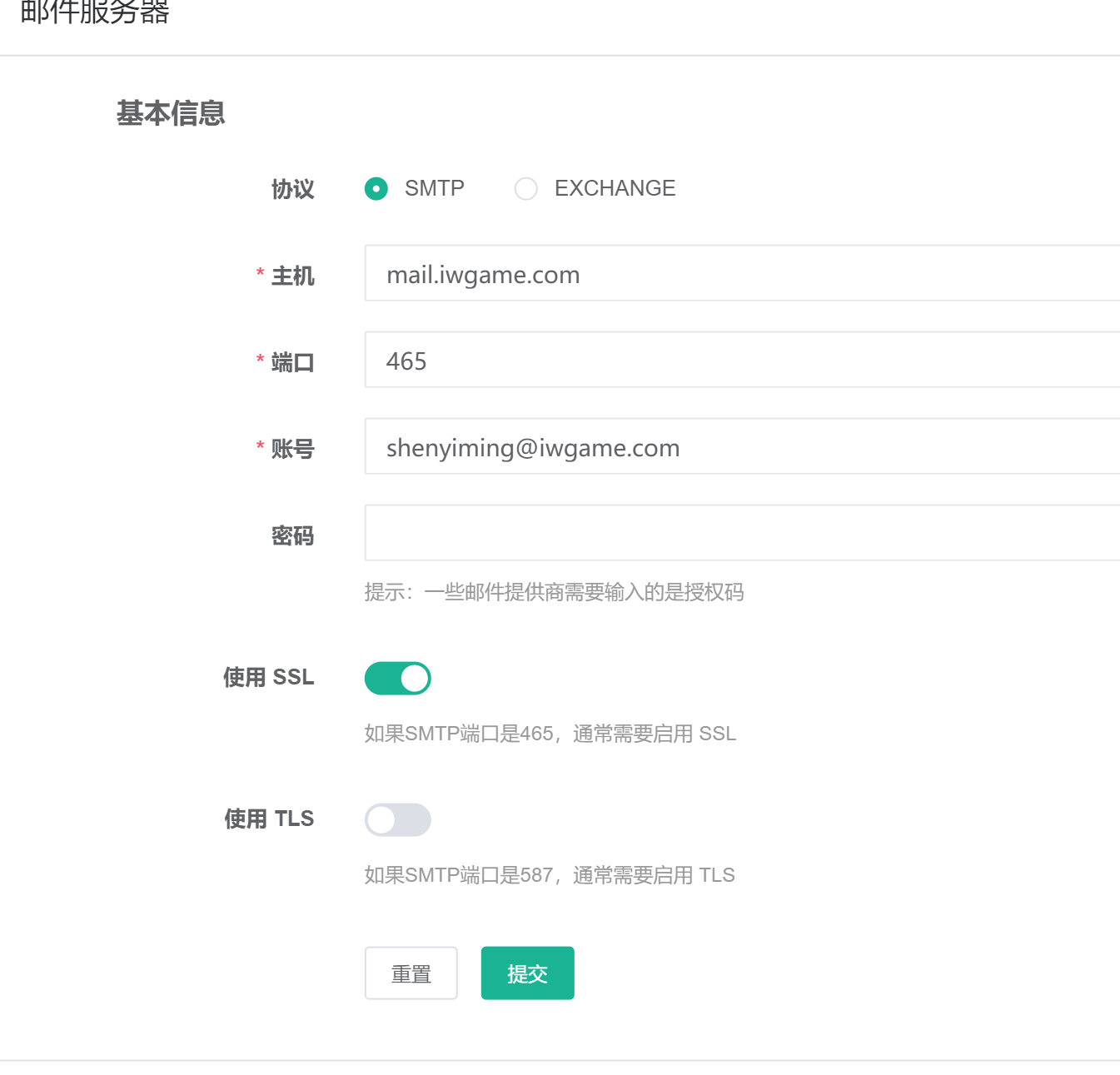This screenshot has width=1120, height=1075.
Task: Click the 使用 SSL label text
Action: coord(269,677)
